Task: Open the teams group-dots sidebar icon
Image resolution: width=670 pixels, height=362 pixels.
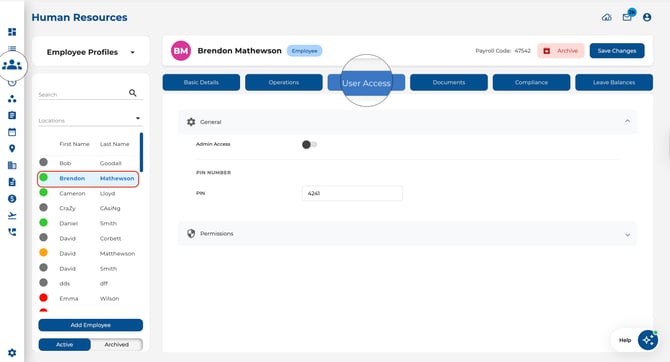Action: tap(12, 99)
